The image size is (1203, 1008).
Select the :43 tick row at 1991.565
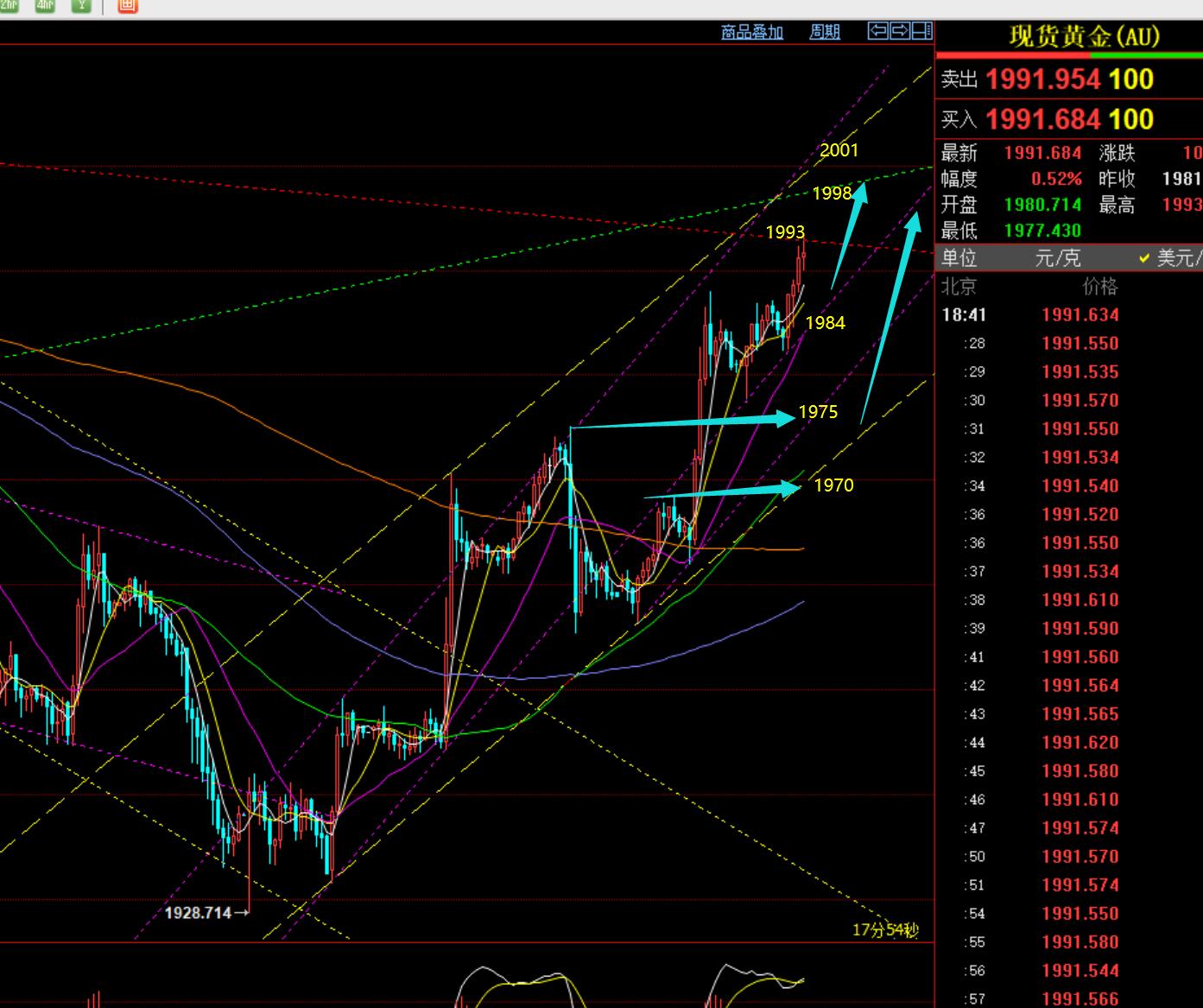click(x=1069, y=713)
